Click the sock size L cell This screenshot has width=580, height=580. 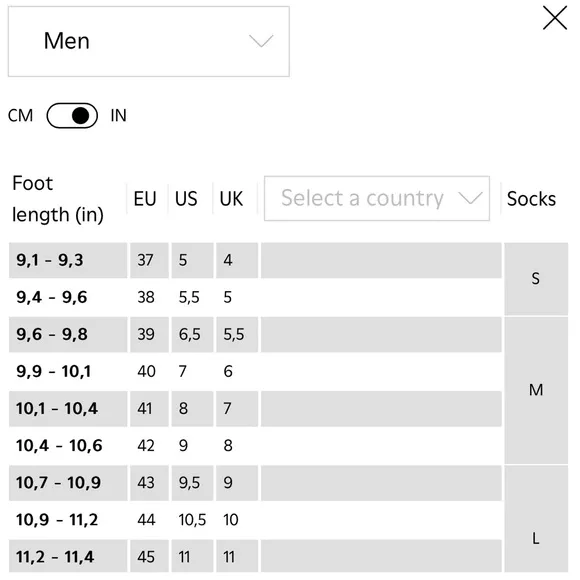tap(536, 538)
